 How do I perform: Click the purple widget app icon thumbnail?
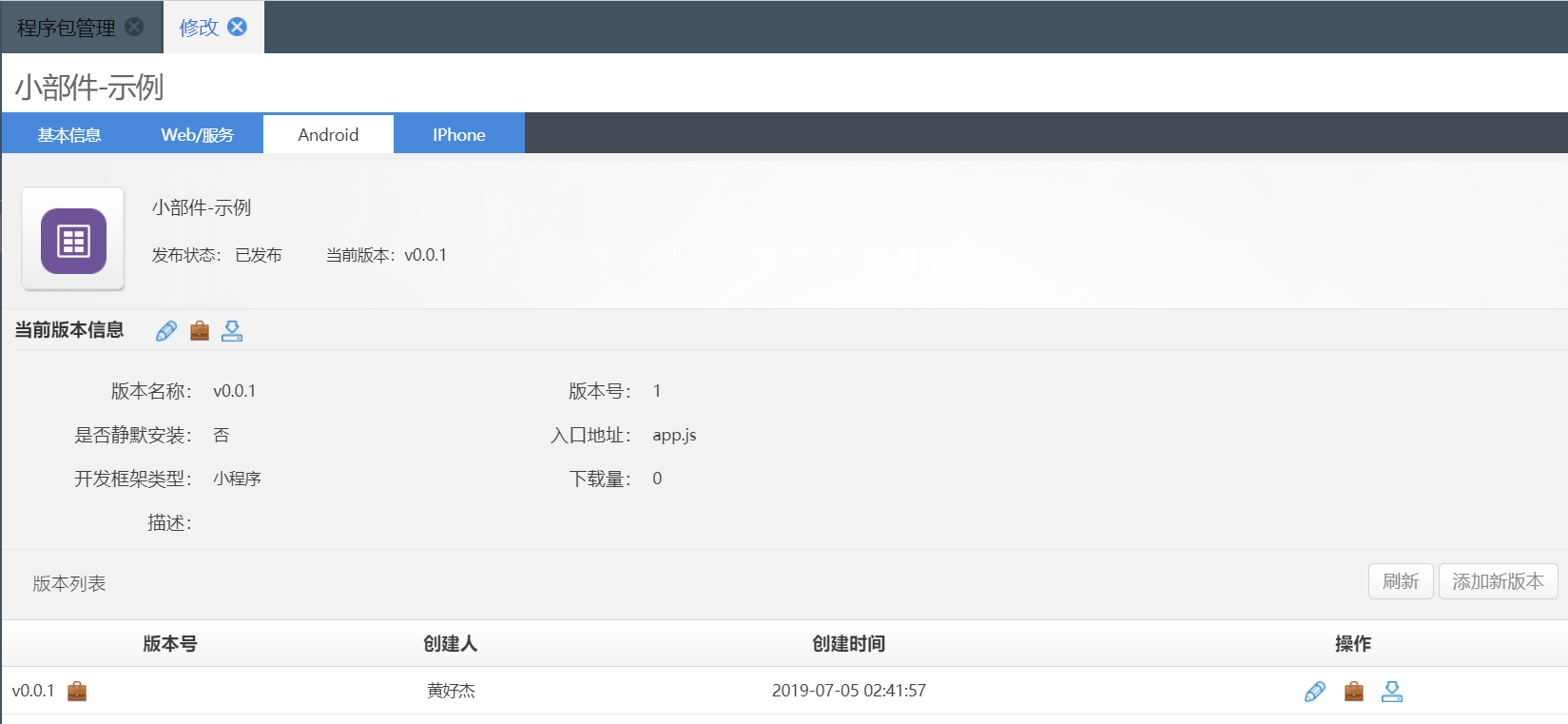(x=73, y=241)
